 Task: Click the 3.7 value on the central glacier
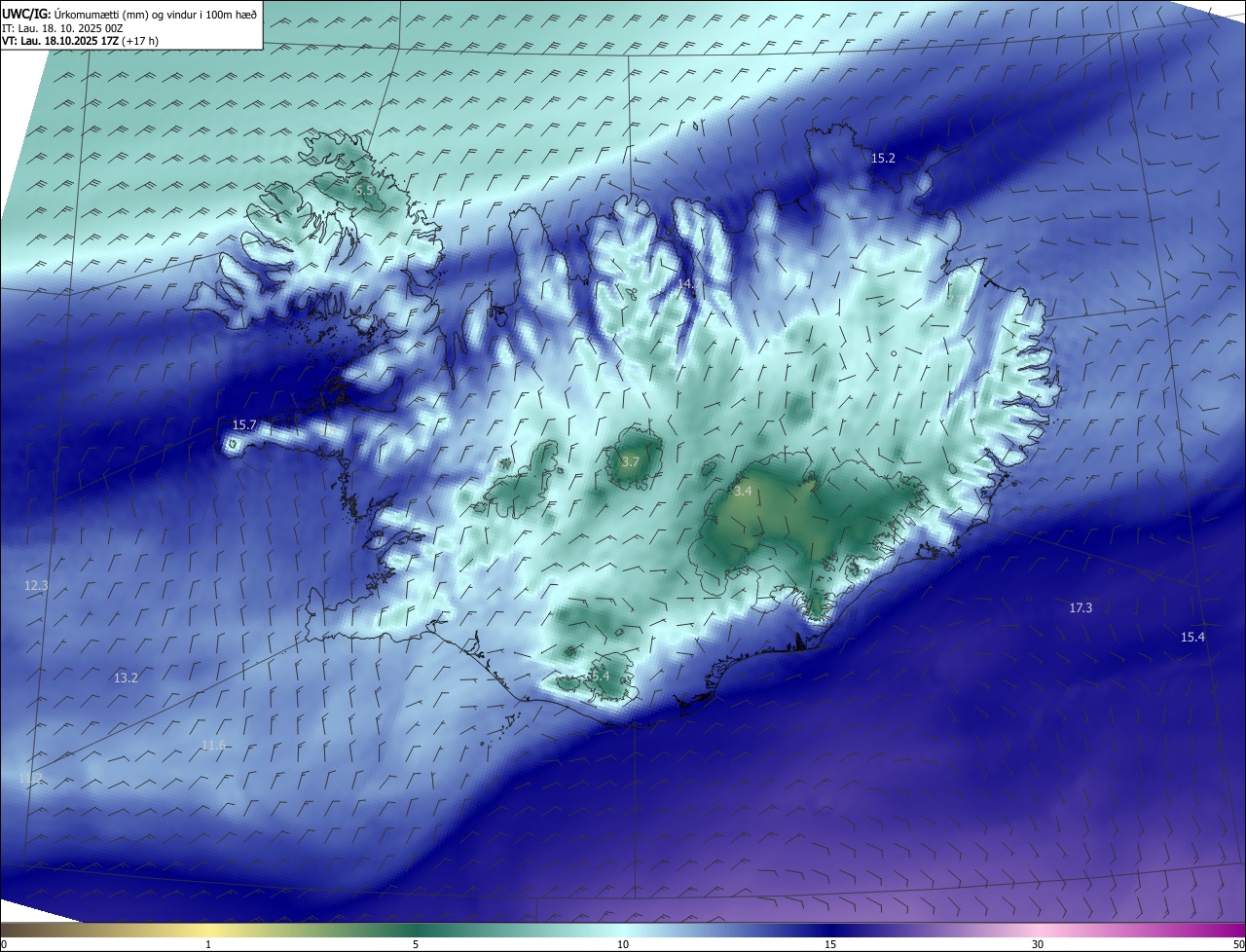[630, 461]
